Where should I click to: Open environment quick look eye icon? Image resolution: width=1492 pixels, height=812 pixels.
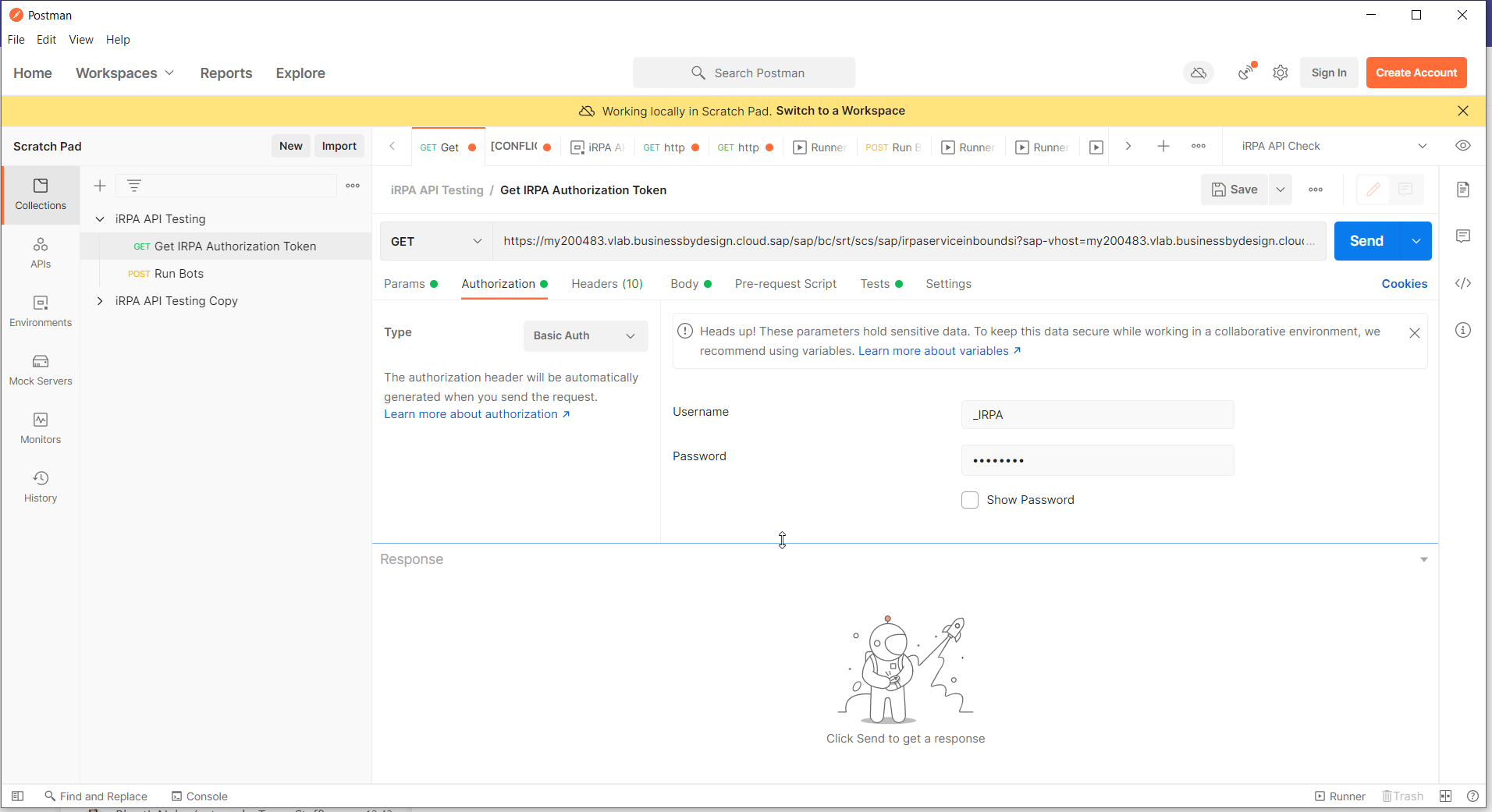point(1463,146)
